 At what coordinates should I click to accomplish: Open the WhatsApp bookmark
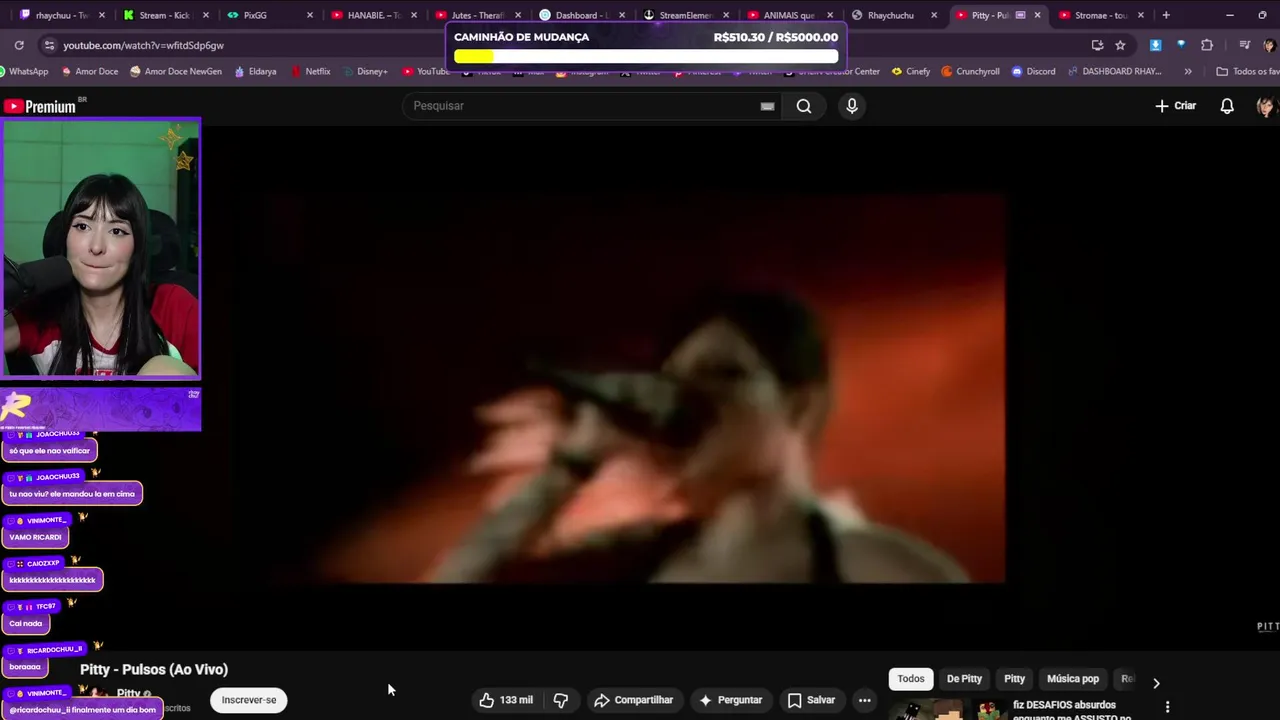[24, 71]
